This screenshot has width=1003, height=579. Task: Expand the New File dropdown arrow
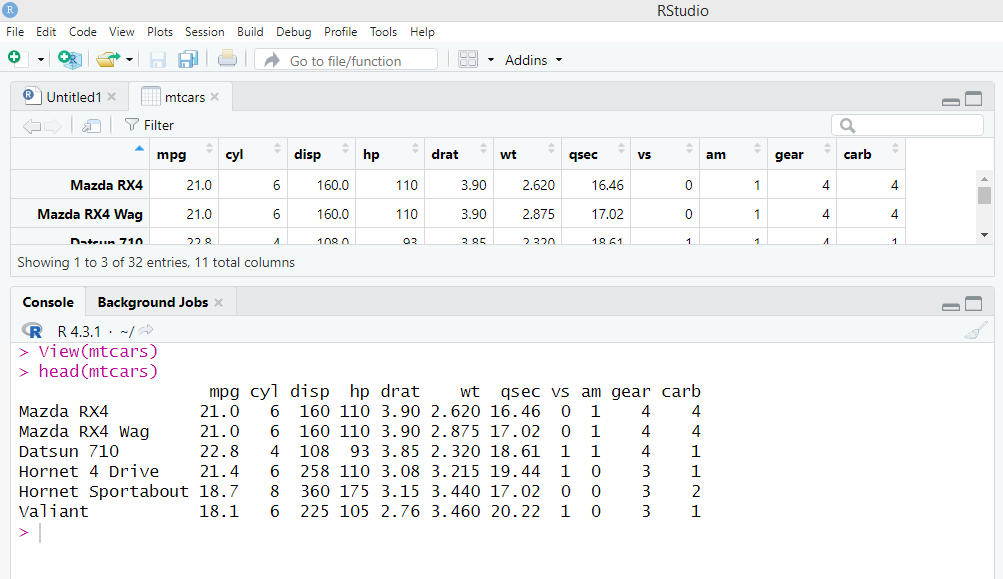point(41,60)
